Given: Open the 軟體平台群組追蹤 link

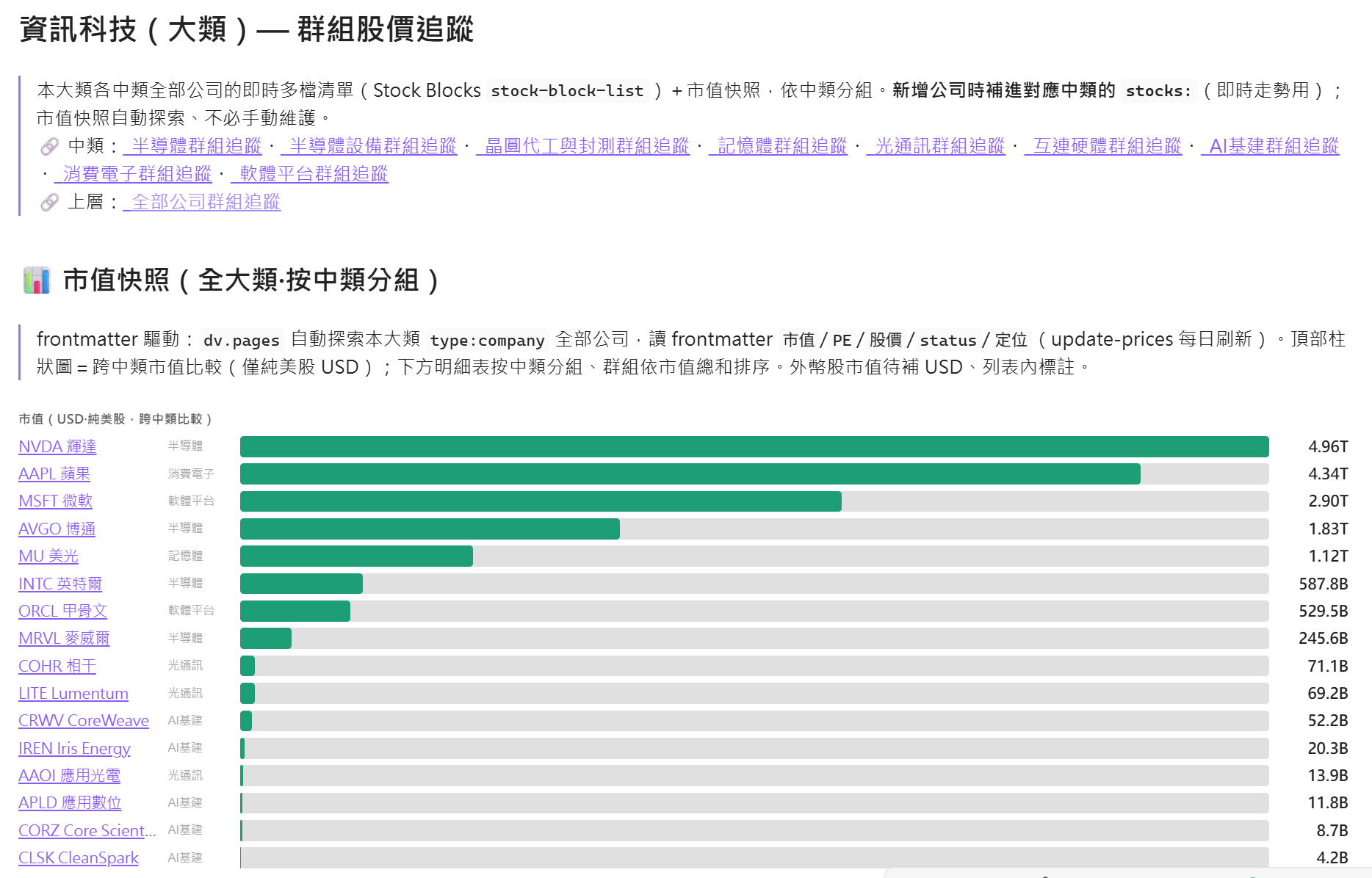Looking at the screenshot, I should tap(309, 174).
